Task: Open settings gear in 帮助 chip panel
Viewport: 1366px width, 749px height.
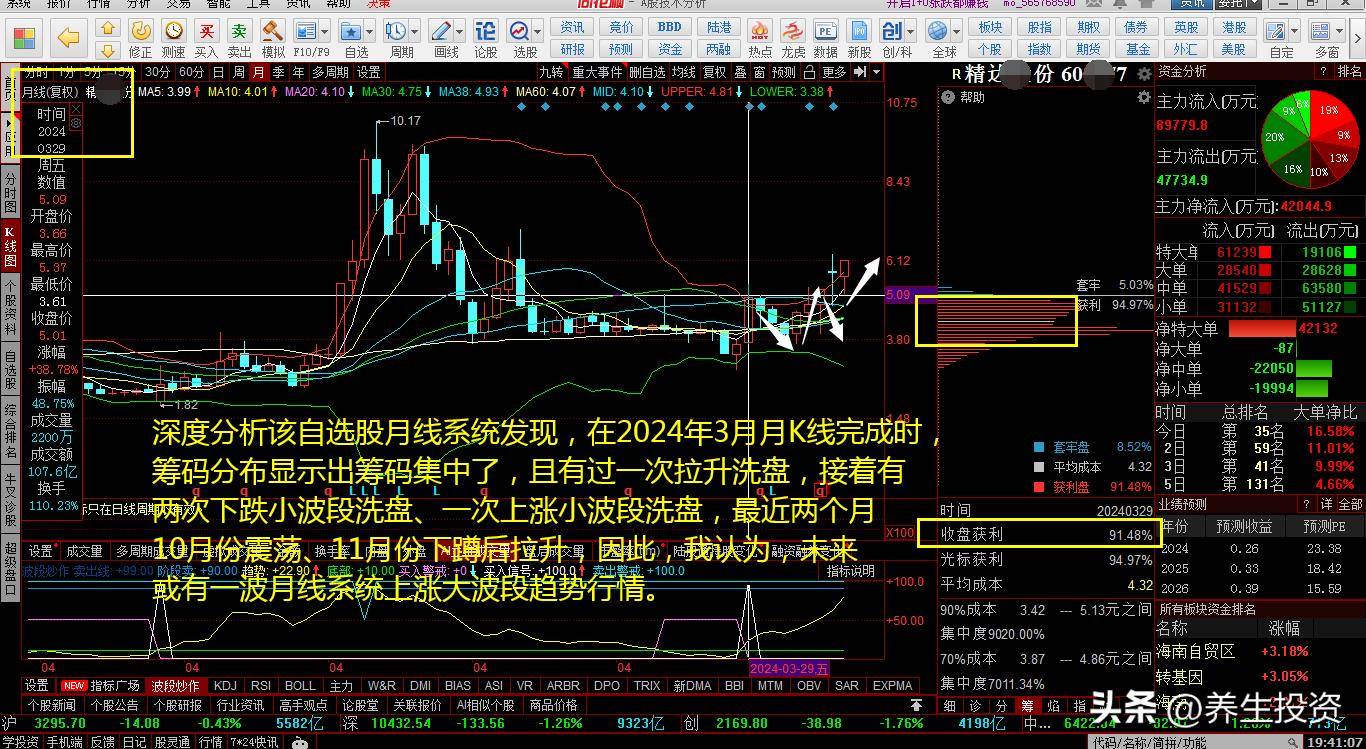Action: tap(1144, 98)
